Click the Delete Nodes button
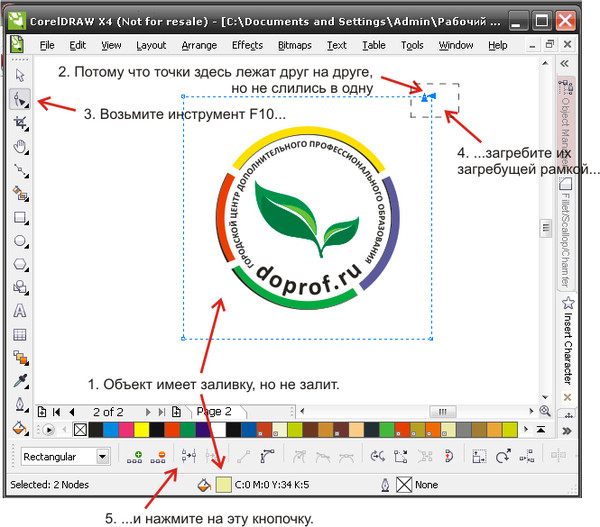The height and width of the screenshot is (527, 600). tap(158, 457)
